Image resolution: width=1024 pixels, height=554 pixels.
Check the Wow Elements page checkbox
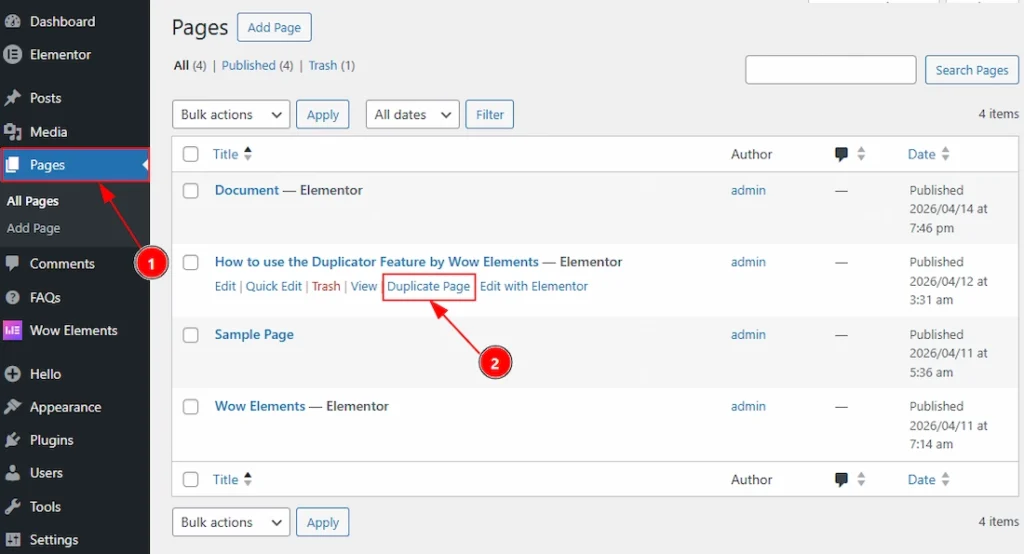tap(191, 407)
